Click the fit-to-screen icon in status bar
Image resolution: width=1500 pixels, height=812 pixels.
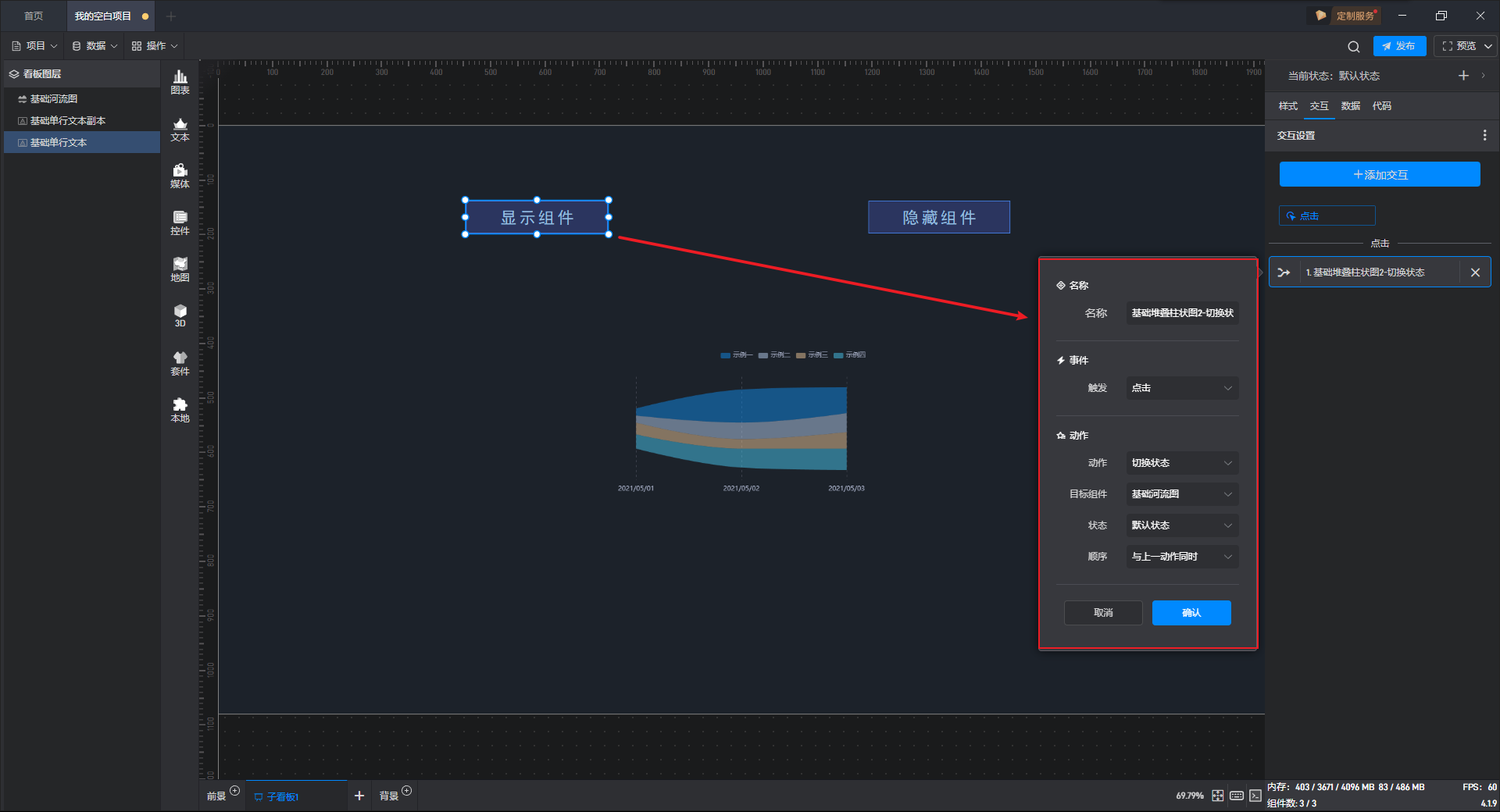[1217, 796]
